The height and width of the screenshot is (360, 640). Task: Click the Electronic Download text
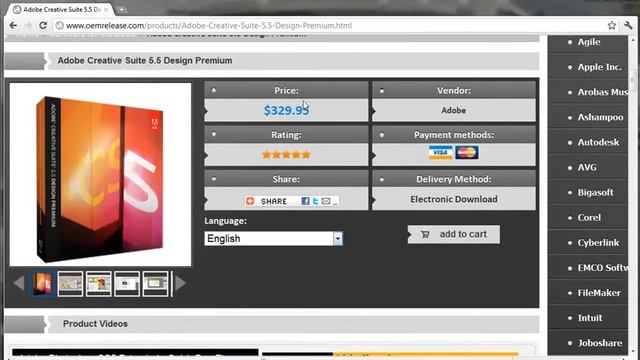click(454, 199)
